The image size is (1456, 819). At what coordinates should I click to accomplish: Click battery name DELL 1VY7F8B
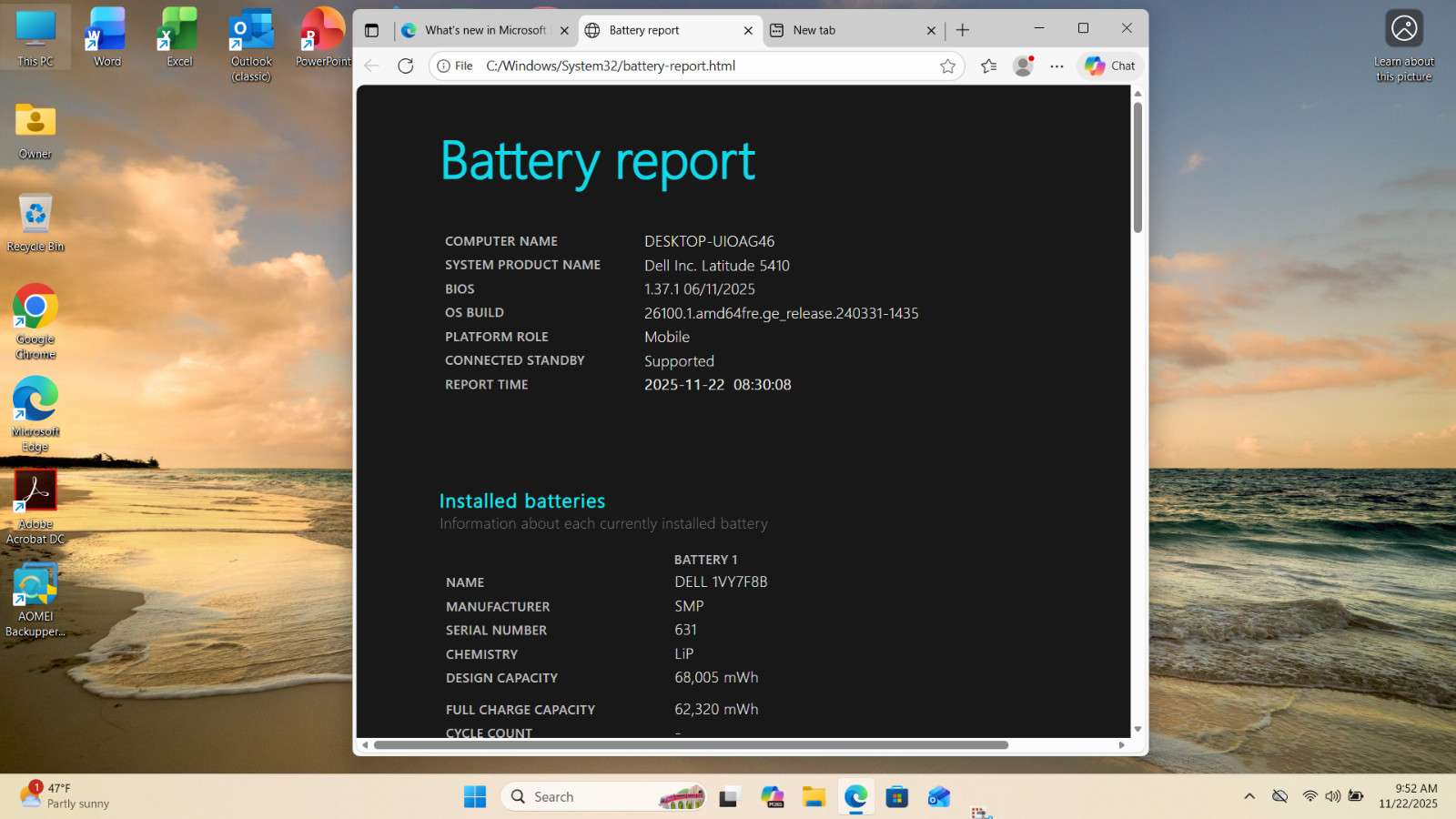pyautogui.click(x=721, y=581)
